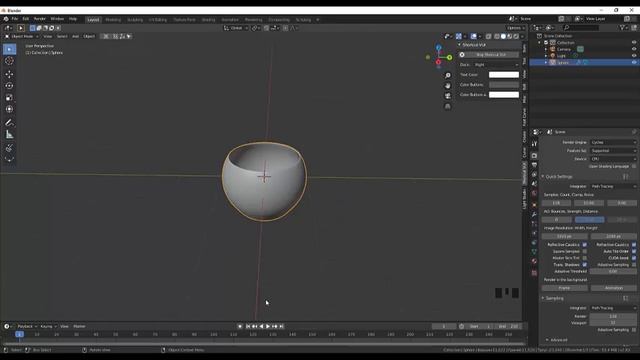640x360 pixels.
Task: Toggle Open Shading Language checkbox
Action: (x=634, y=166)
